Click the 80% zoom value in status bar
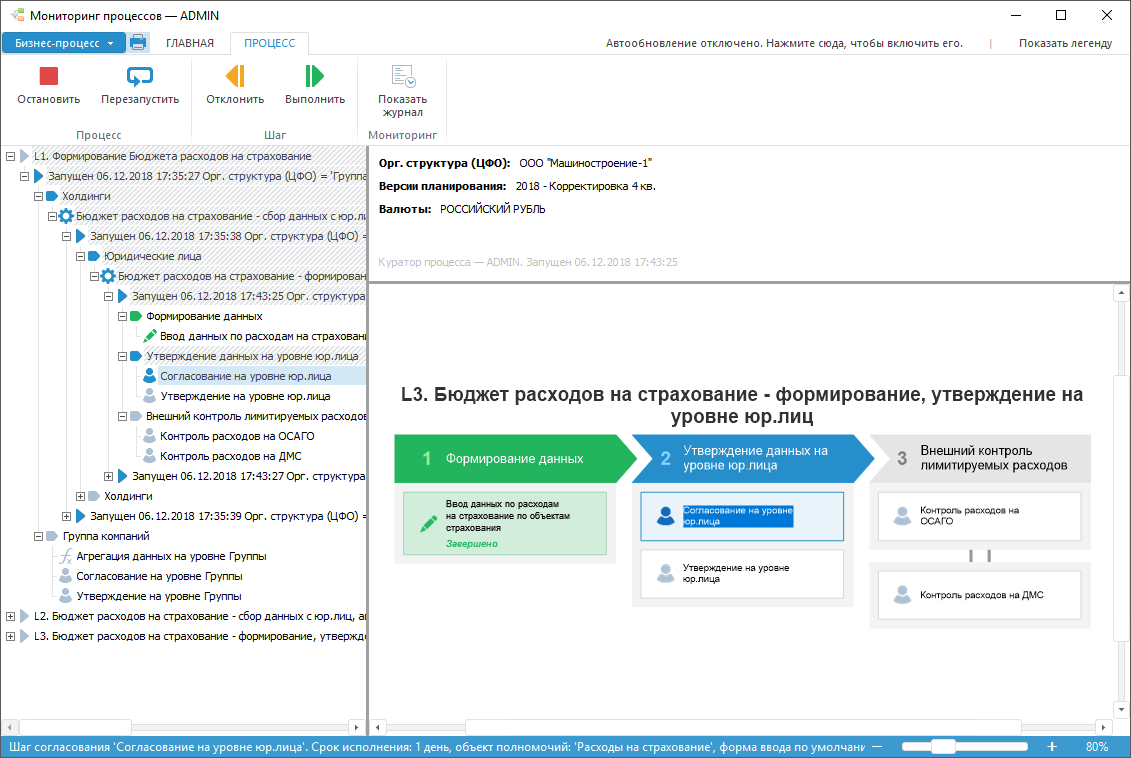The height and width of the screenshot is (758, 1131). (1097, 746)
